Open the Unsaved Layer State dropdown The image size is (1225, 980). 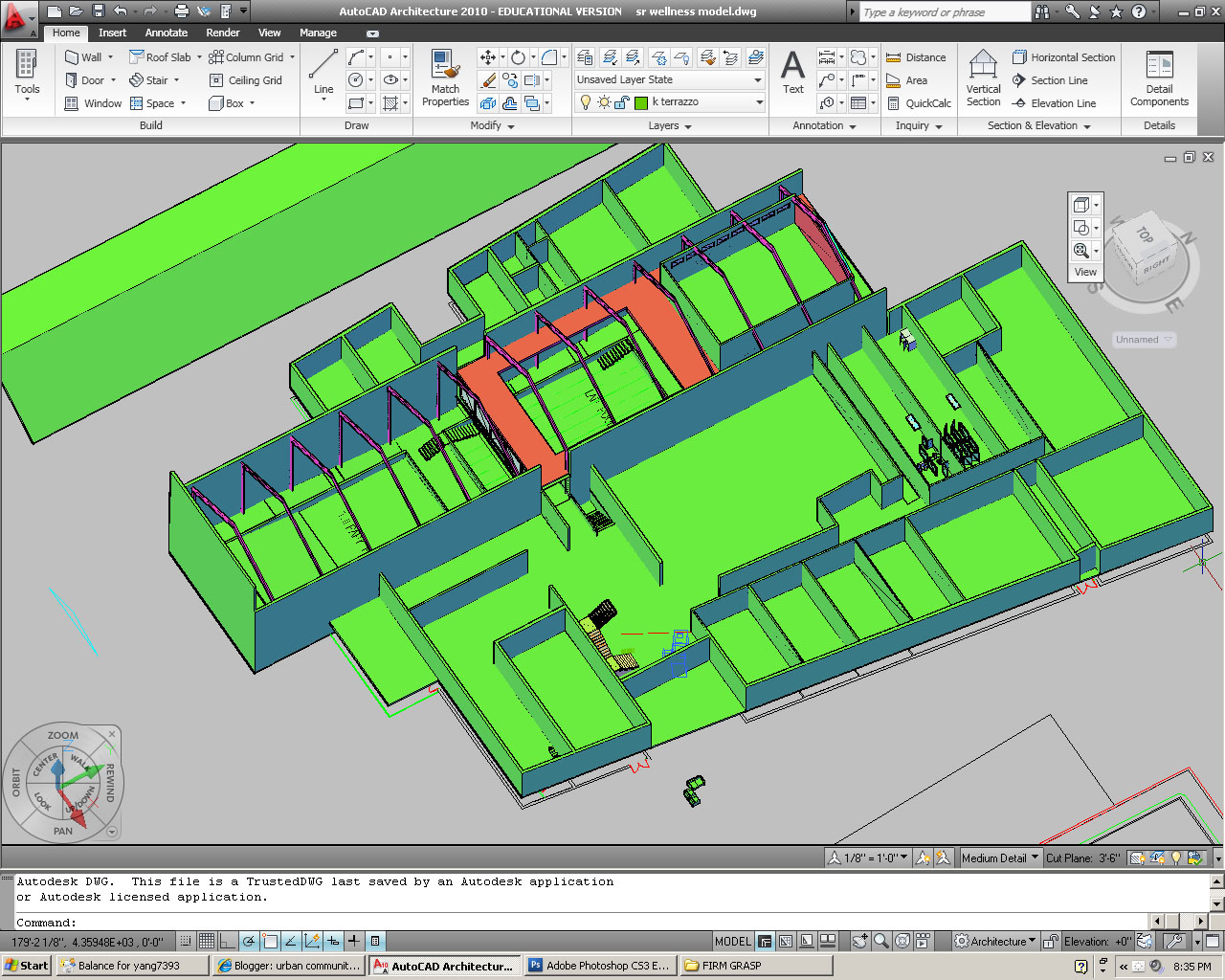coord(669,79)
